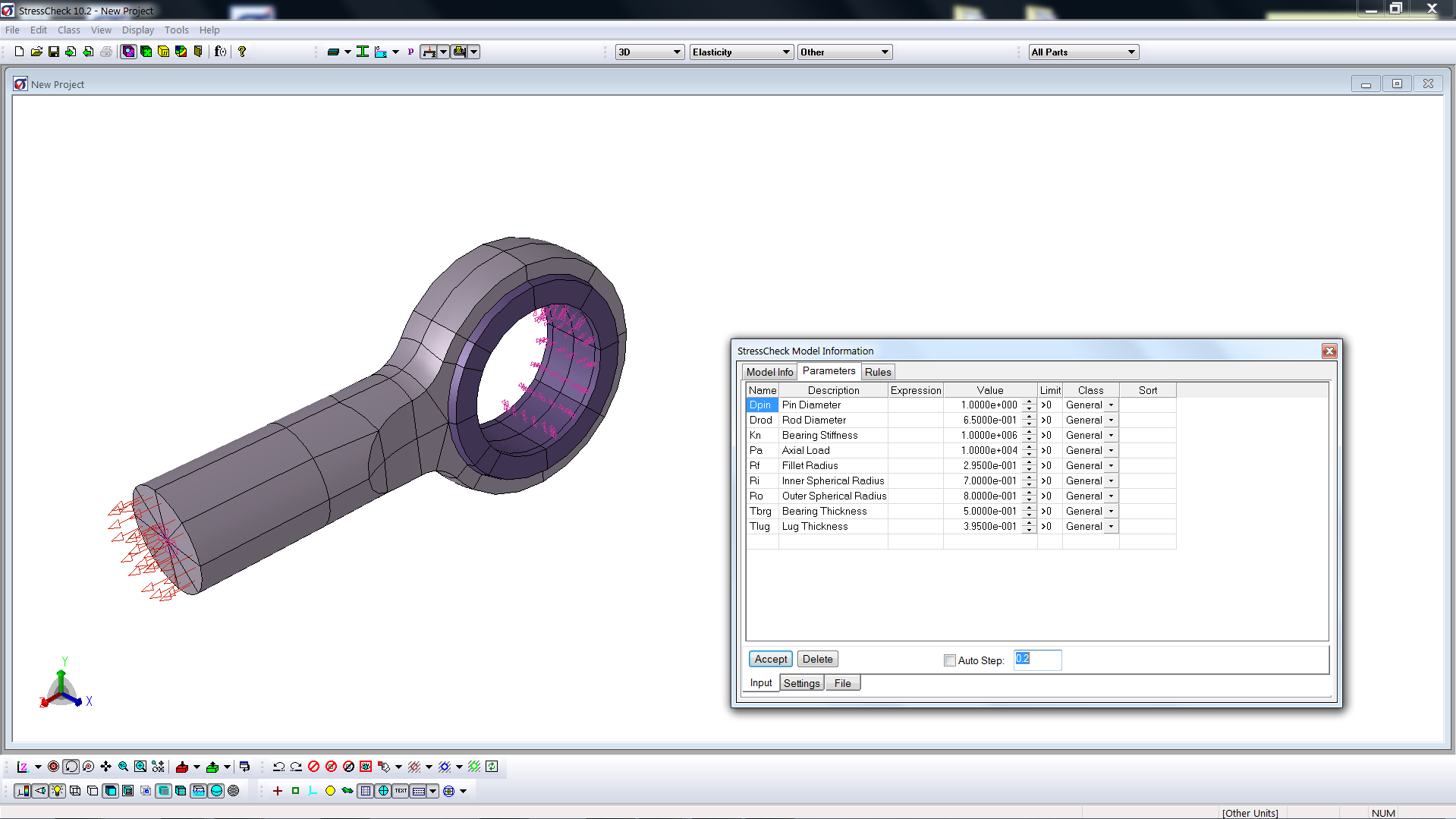Click inside the Auto Step value field
This screenshot has height=819, width=1456.
1037,660
